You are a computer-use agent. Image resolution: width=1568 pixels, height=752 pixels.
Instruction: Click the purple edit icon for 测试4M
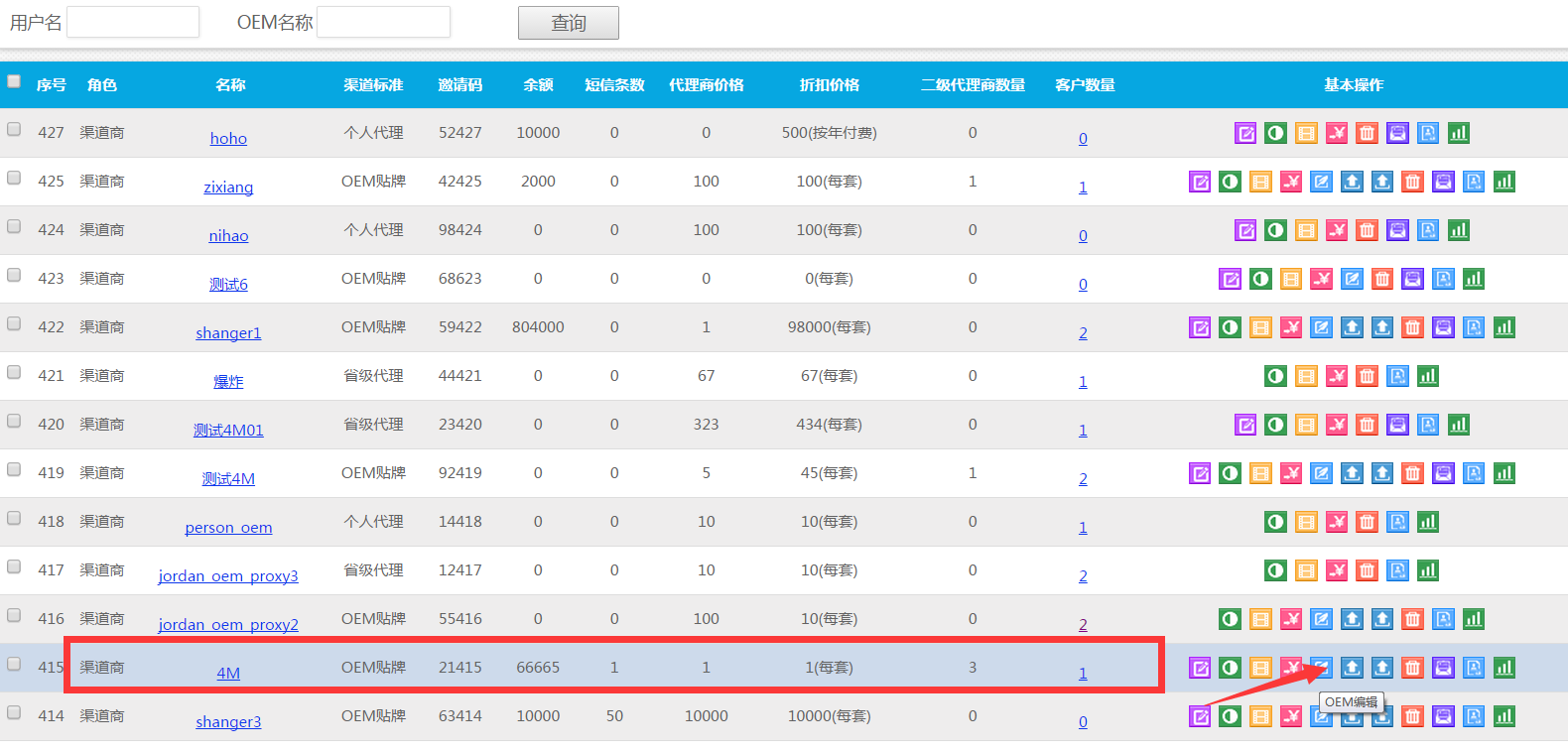pyautogui.click(x=1200, y=473)
